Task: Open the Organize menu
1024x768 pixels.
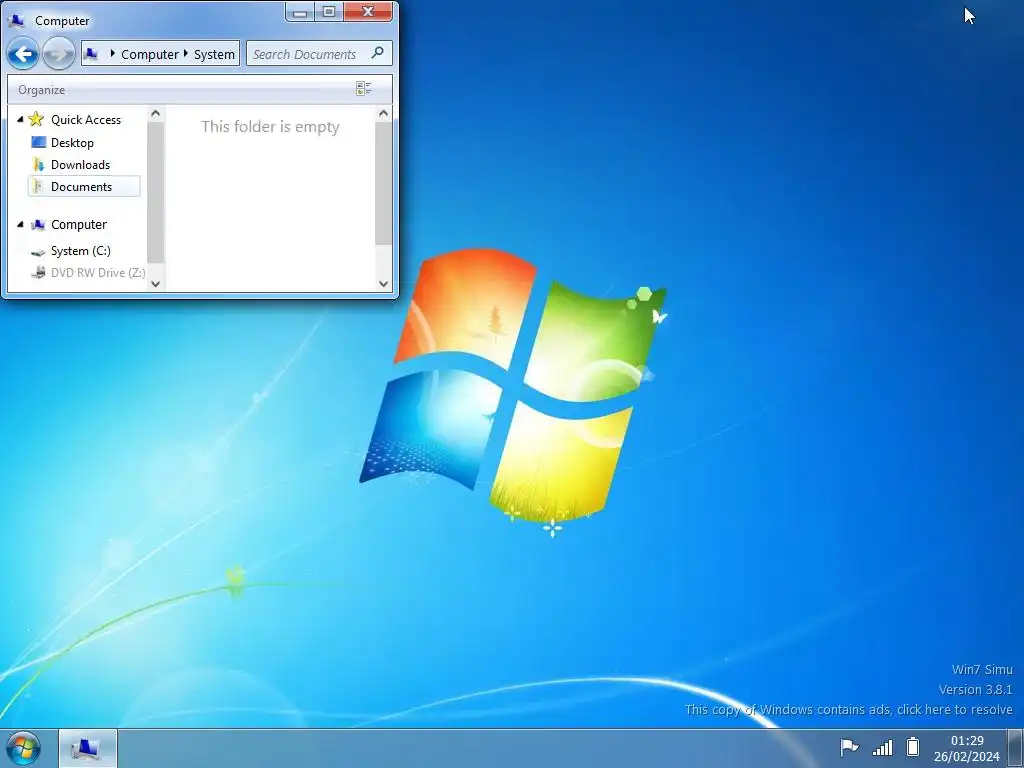Action: coord(41,89)
